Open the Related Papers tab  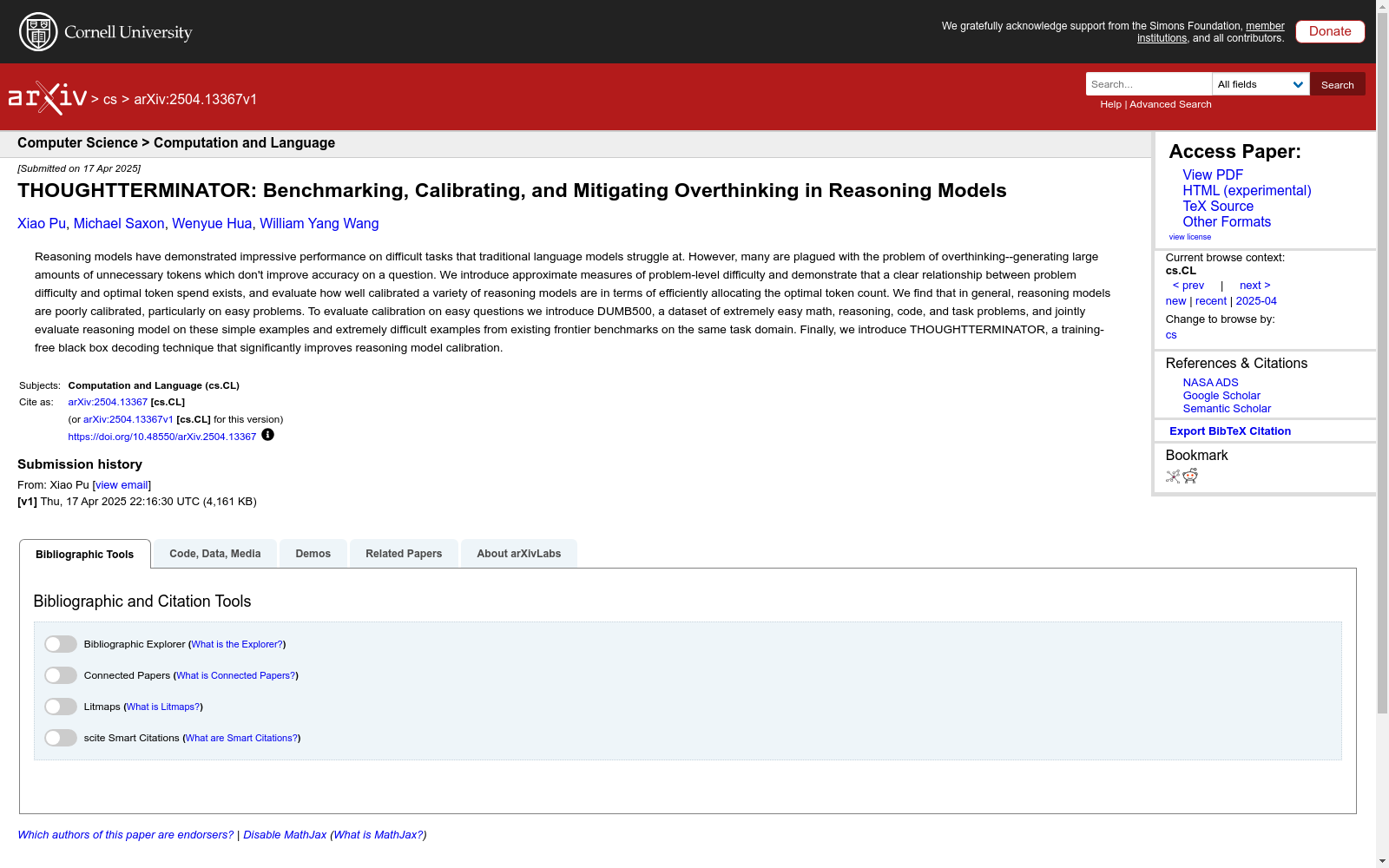click(404, 554)
